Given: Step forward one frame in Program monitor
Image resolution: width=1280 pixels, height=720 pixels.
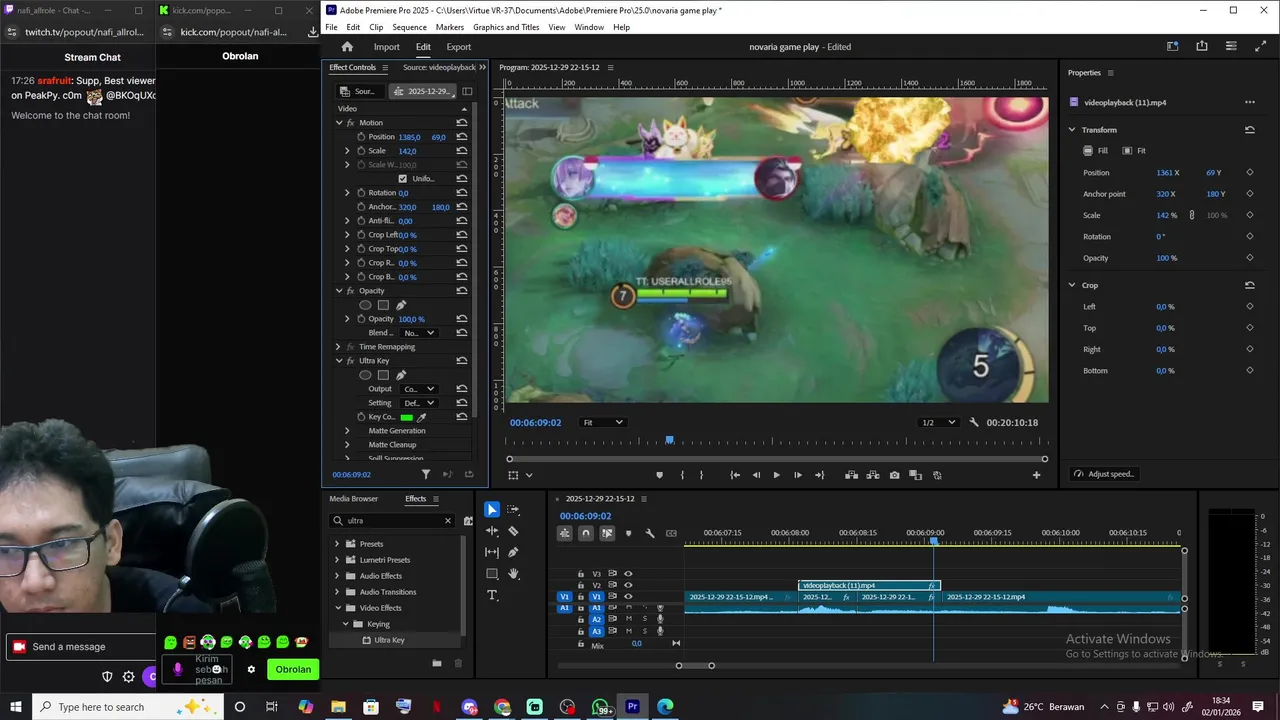Looking at the screenshot, I should point(797,475).
